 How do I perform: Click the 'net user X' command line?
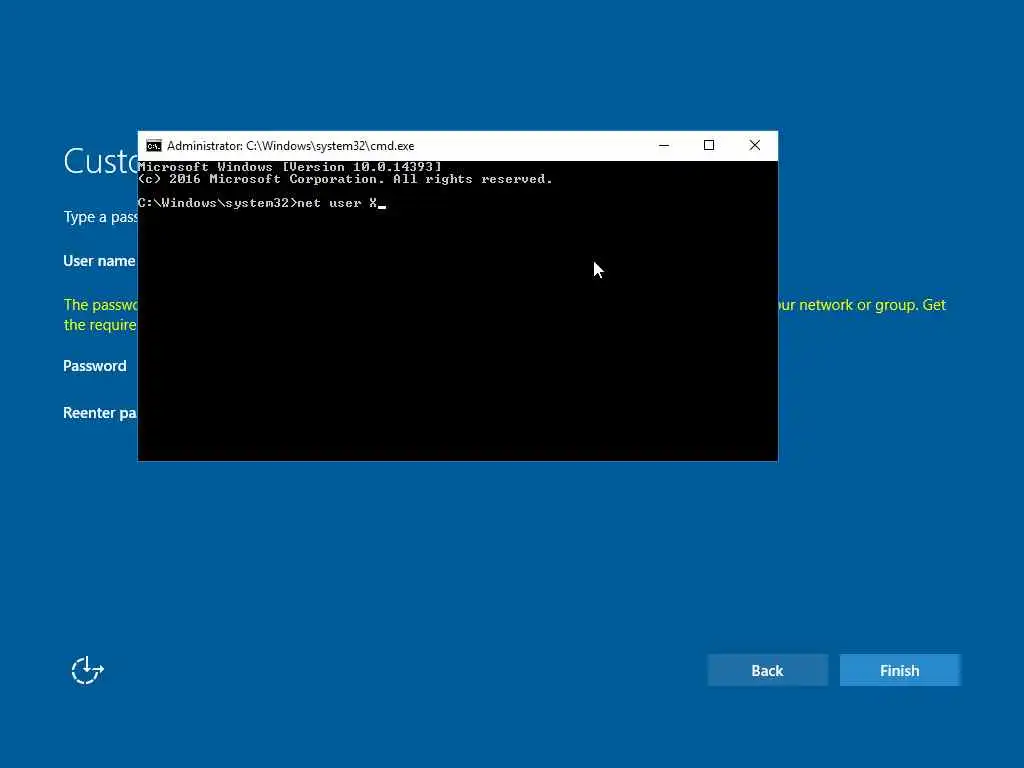(x=262, y=203)
